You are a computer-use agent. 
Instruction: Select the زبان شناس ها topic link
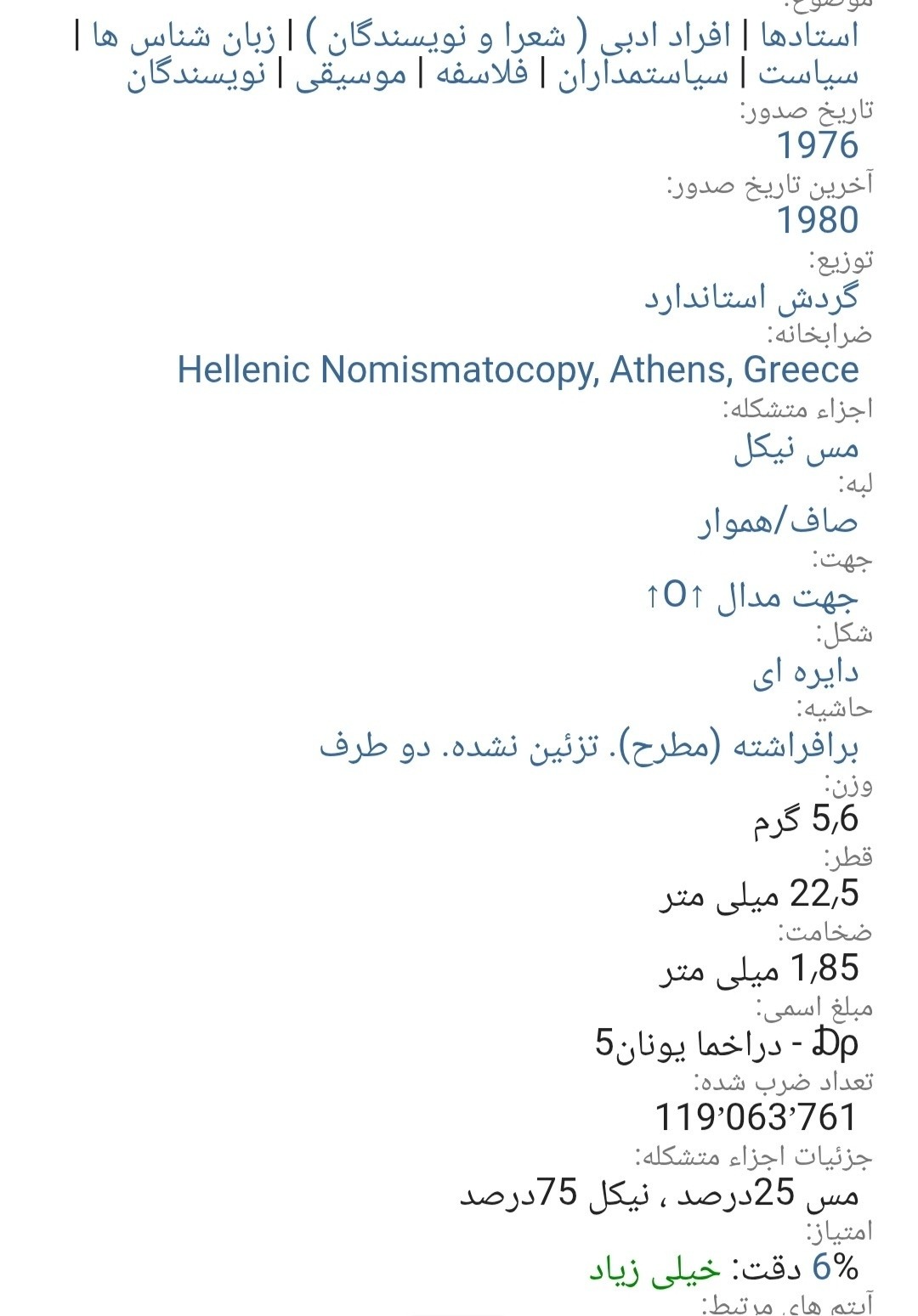[x=184, y=37]
